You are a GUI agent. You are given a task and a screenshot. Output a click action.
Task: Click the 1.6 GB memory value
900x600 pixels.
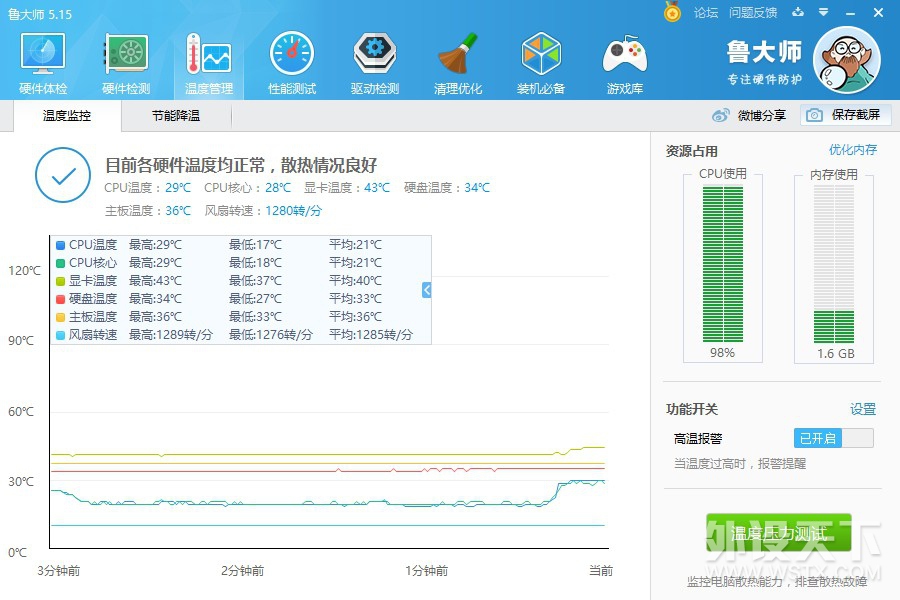(836, 354)
